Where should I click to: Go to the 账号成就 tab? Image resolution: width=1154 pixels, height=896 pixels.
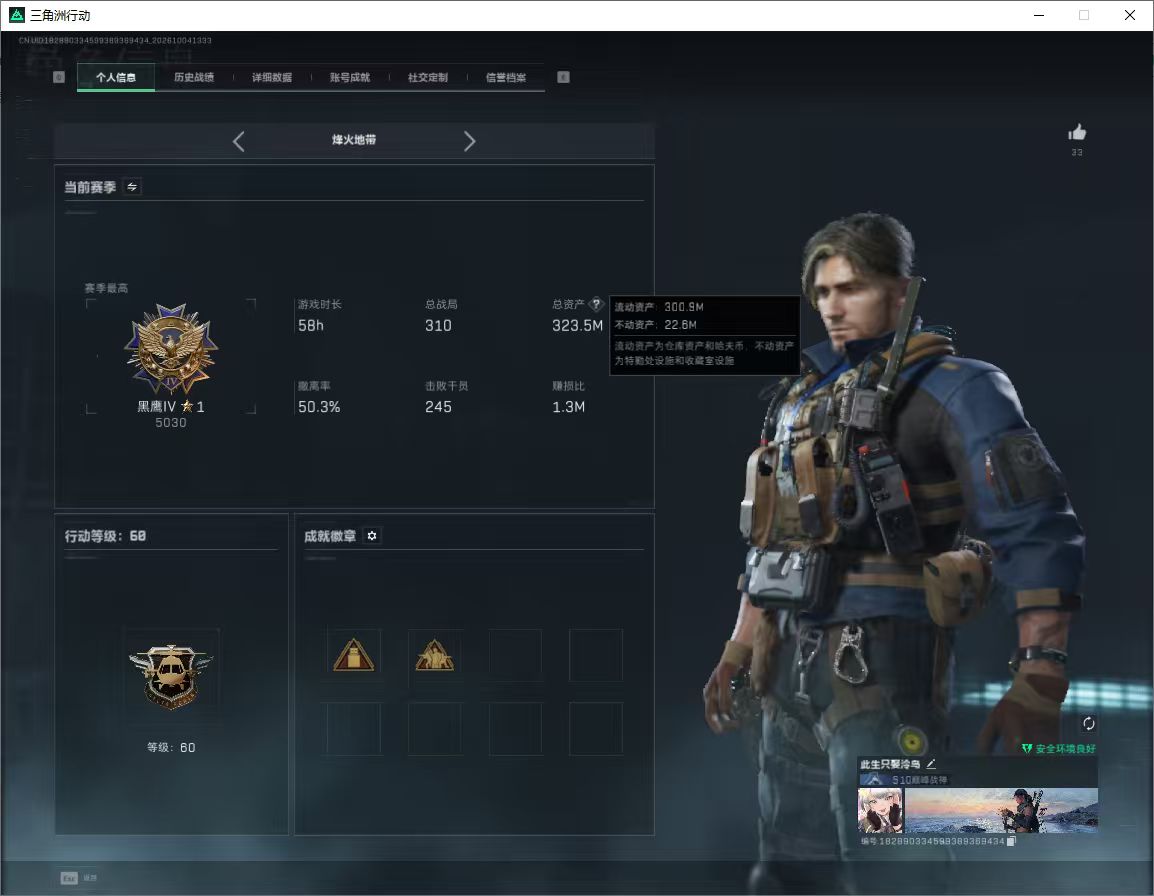[350, 77]
